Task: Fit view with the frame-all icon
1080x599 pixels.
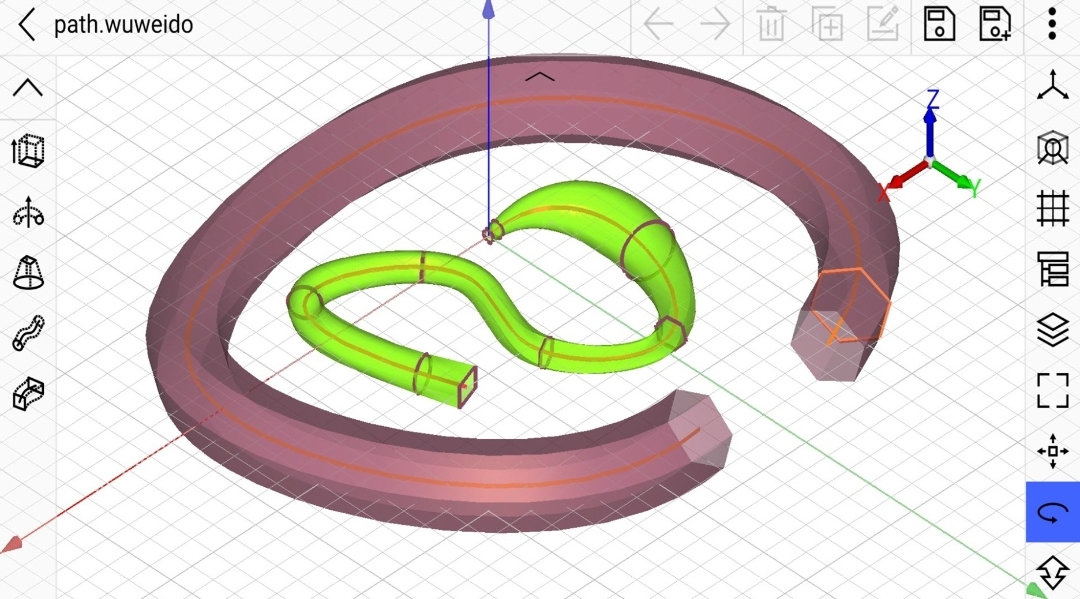Action: coord(1052,390)
